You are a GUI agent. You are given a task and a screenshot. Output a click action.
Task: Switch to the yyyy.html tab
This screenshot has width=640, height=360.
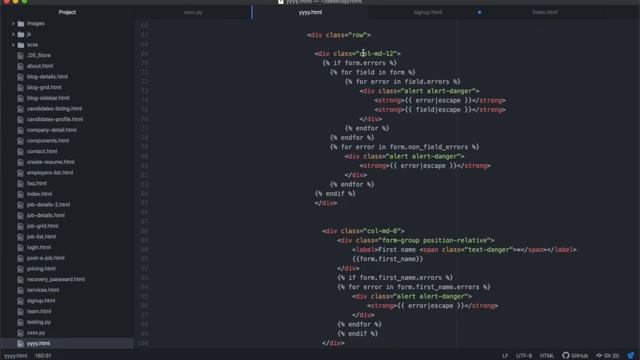(310, 12)
